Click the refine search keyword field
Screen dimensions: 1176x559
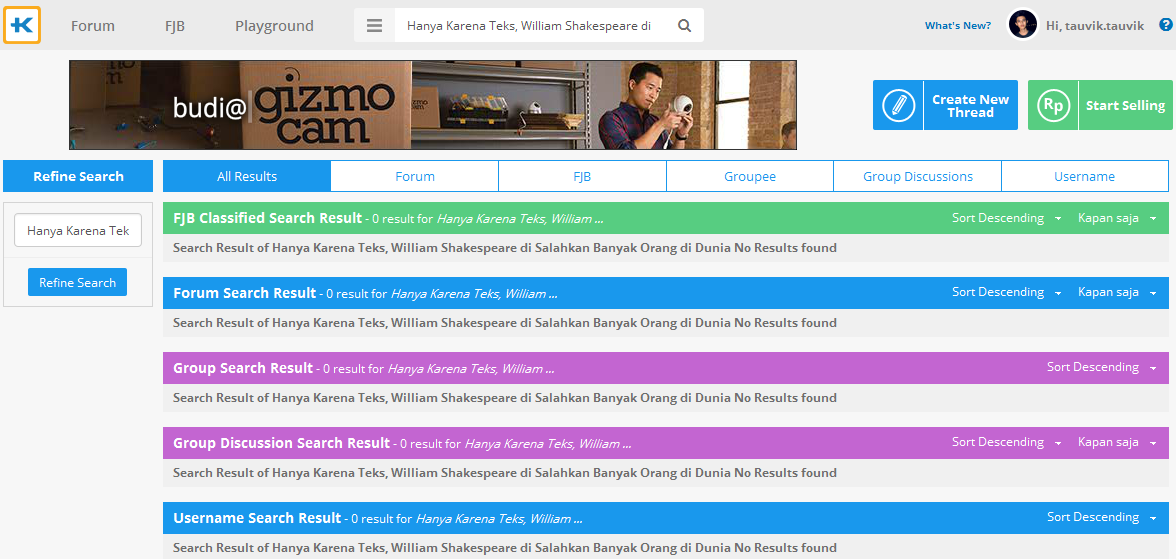coord(78,231)
